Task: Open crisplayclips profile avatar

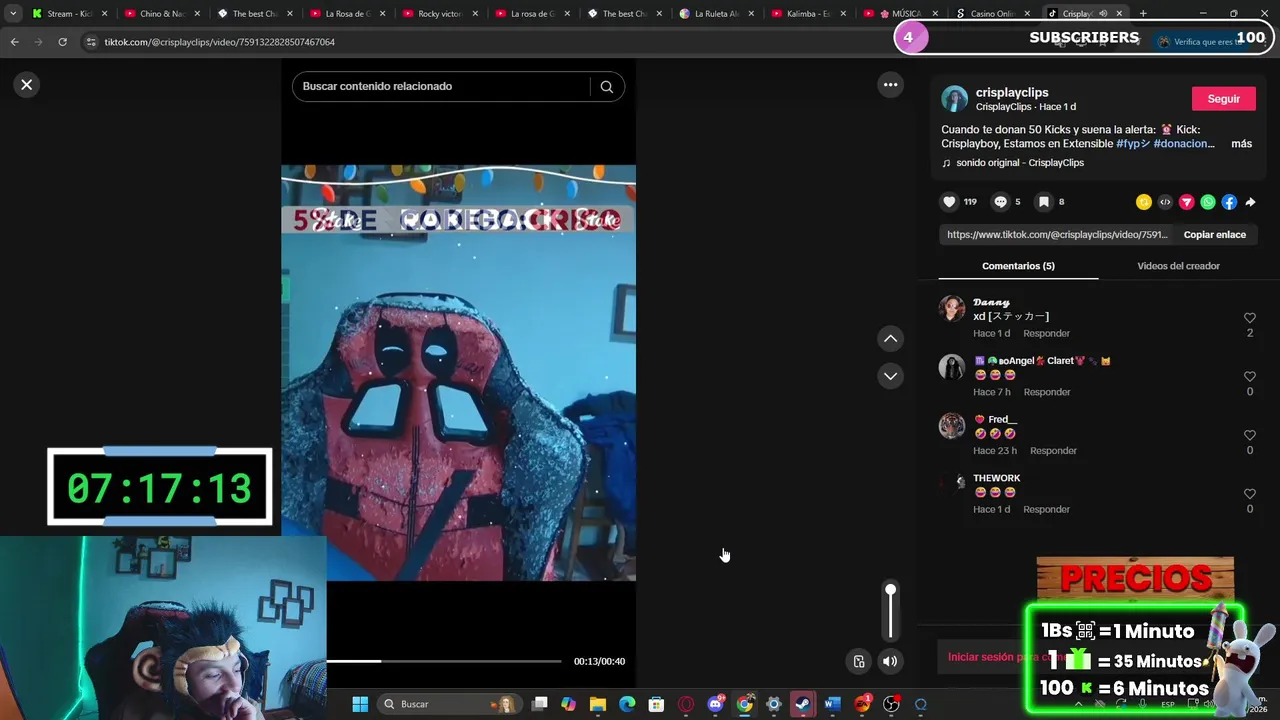Action: tap(955, 99)
